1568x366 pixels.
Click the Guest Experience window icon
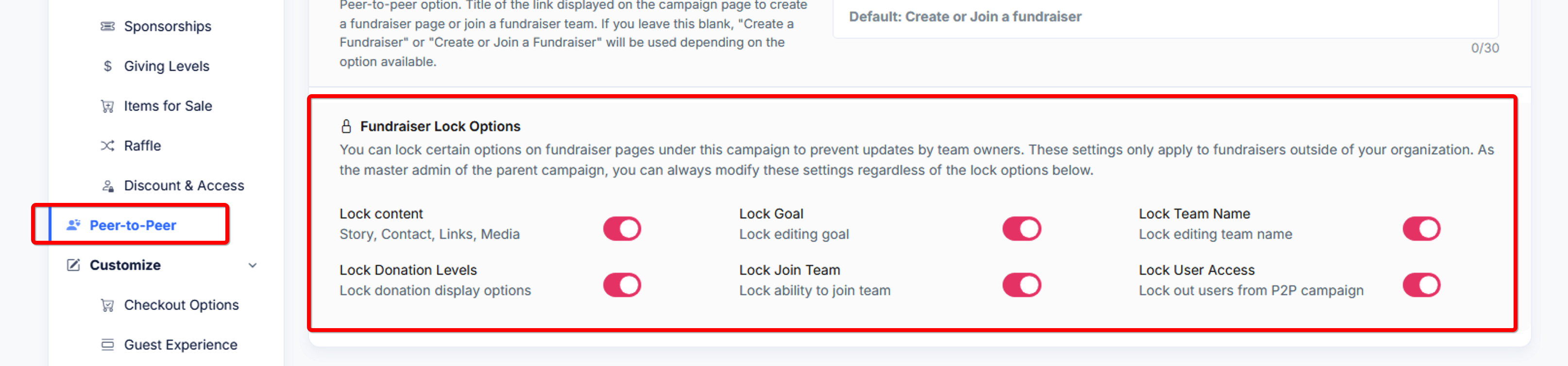(x=107, y=345)
